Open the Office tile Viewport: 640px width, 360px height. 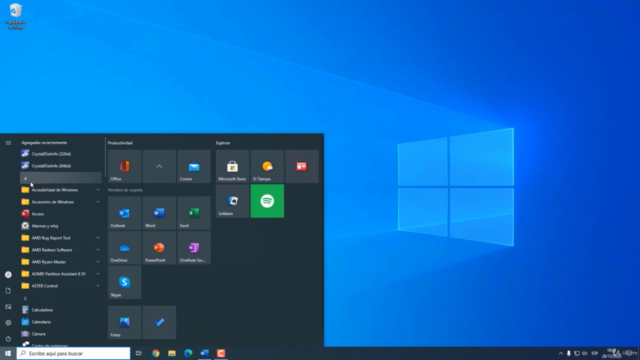(124, 166)
